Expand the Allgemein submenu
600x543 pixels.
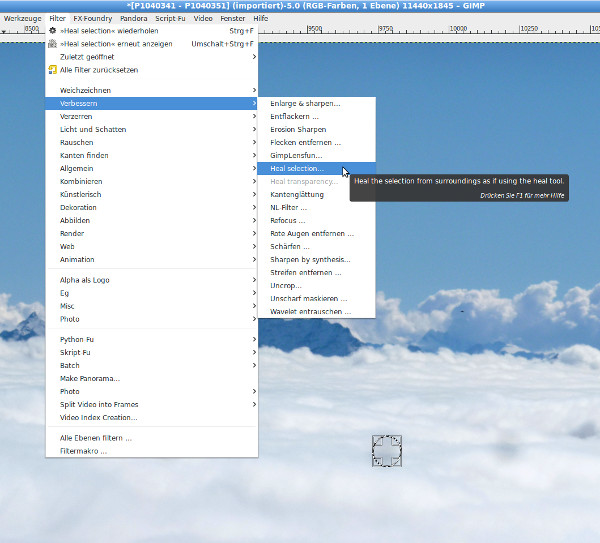pyautogui.click(x=152, y=168)
